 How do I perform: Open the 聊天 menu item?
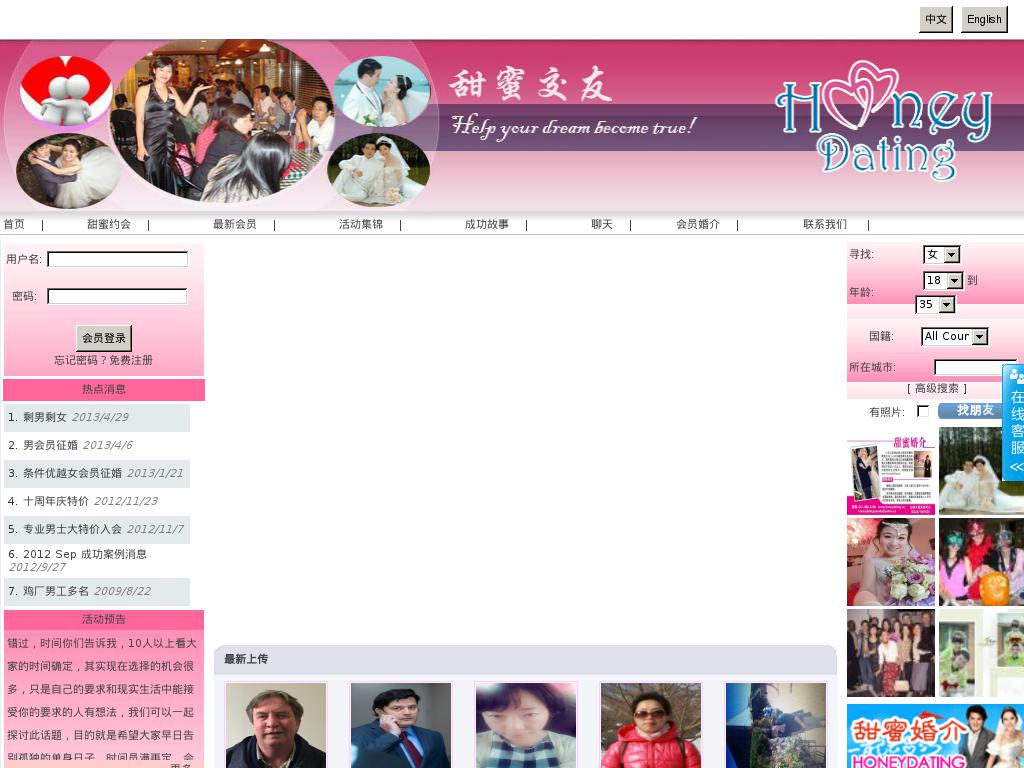[x=601, y=224]
